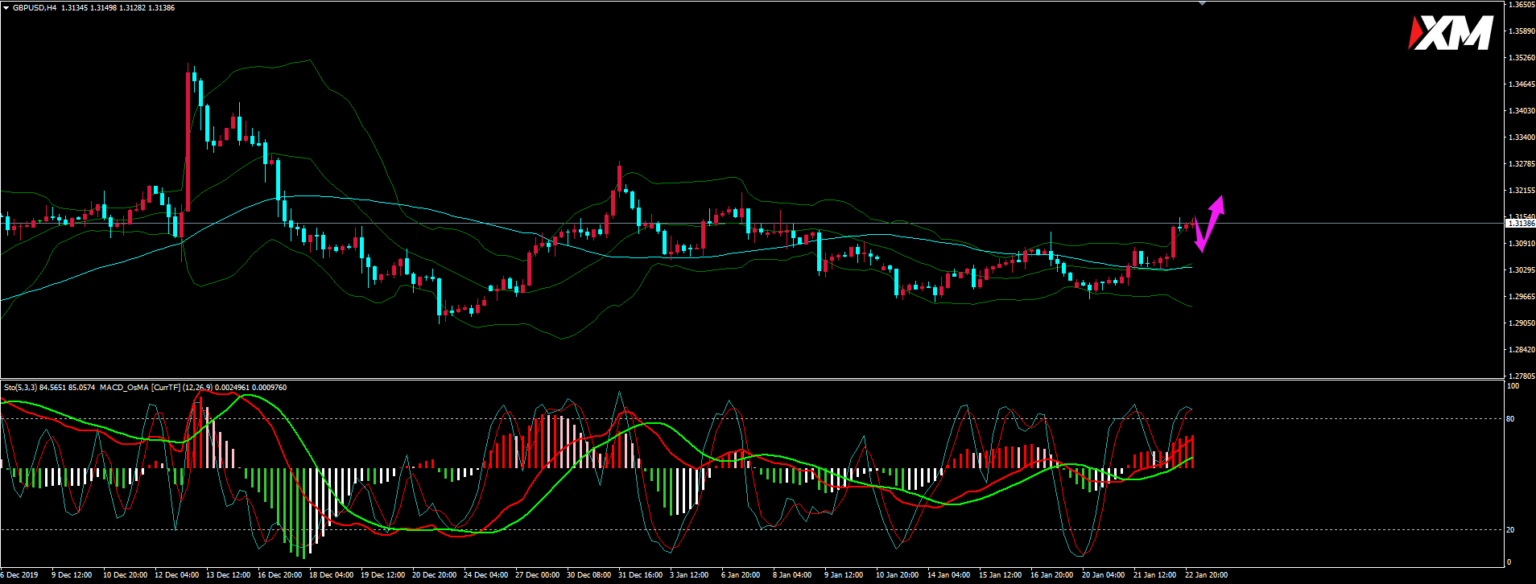Click the 1.27805 price axis label
Screen dimensions: 1536x584
[1520, 376]
